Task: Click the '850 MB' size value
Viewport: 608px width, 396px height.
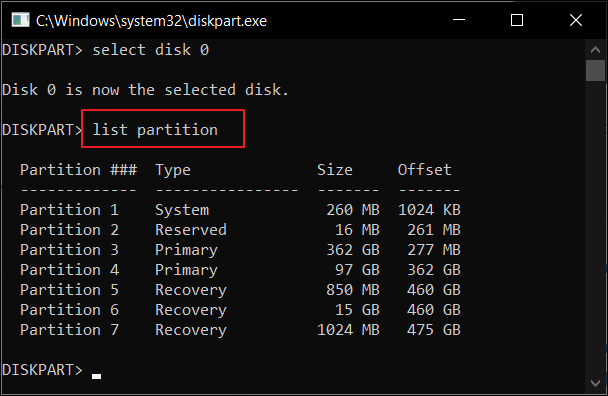Action: (x=353, y=290)
